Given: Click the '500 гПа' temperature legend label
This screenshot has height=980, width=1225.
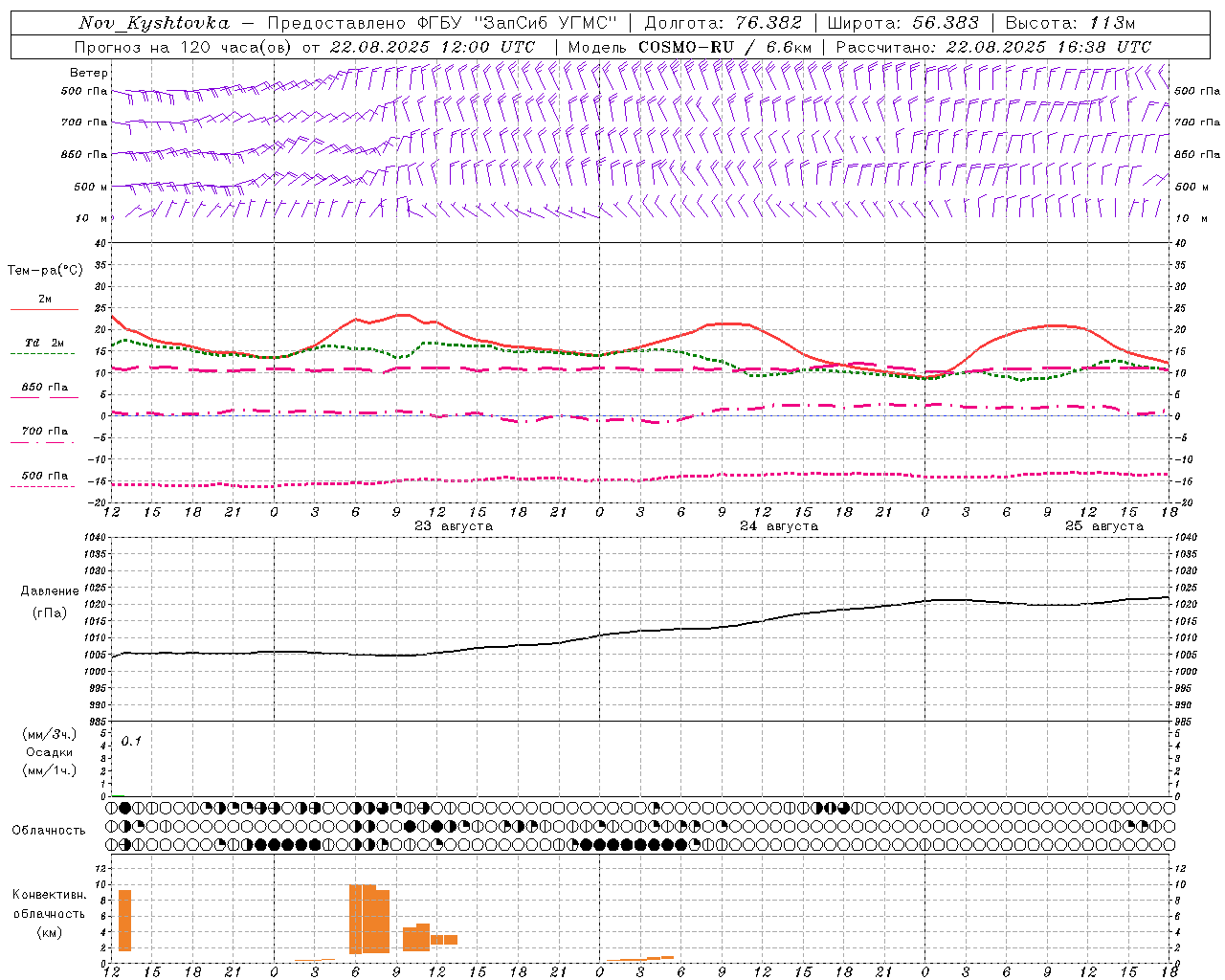Looking at the screenshot, I should click(45, 476).
